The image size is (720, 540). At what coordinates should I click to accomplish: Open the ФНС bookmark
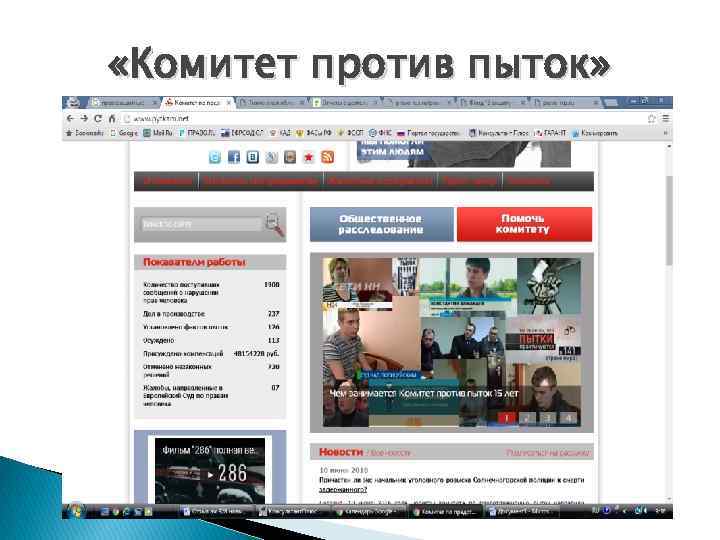pyautogui.click(x=381, y=133)
